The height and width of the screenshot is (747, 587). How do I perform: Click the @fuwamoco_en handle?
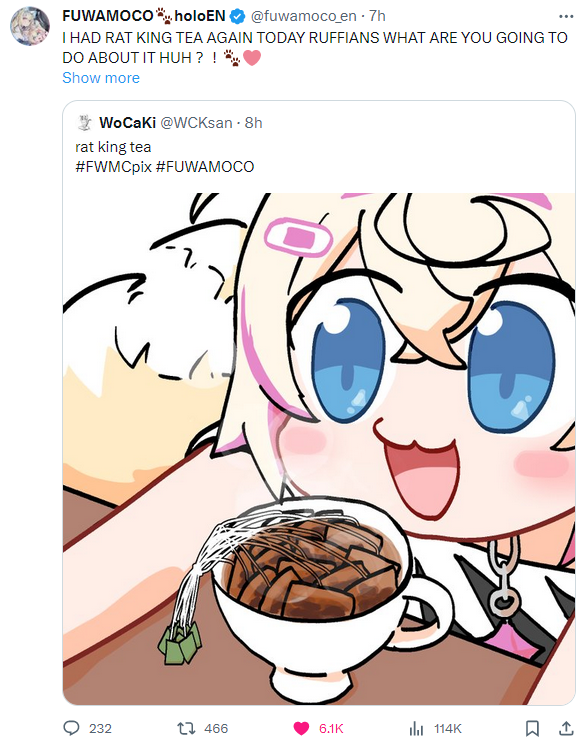click(x=304, y=16)
